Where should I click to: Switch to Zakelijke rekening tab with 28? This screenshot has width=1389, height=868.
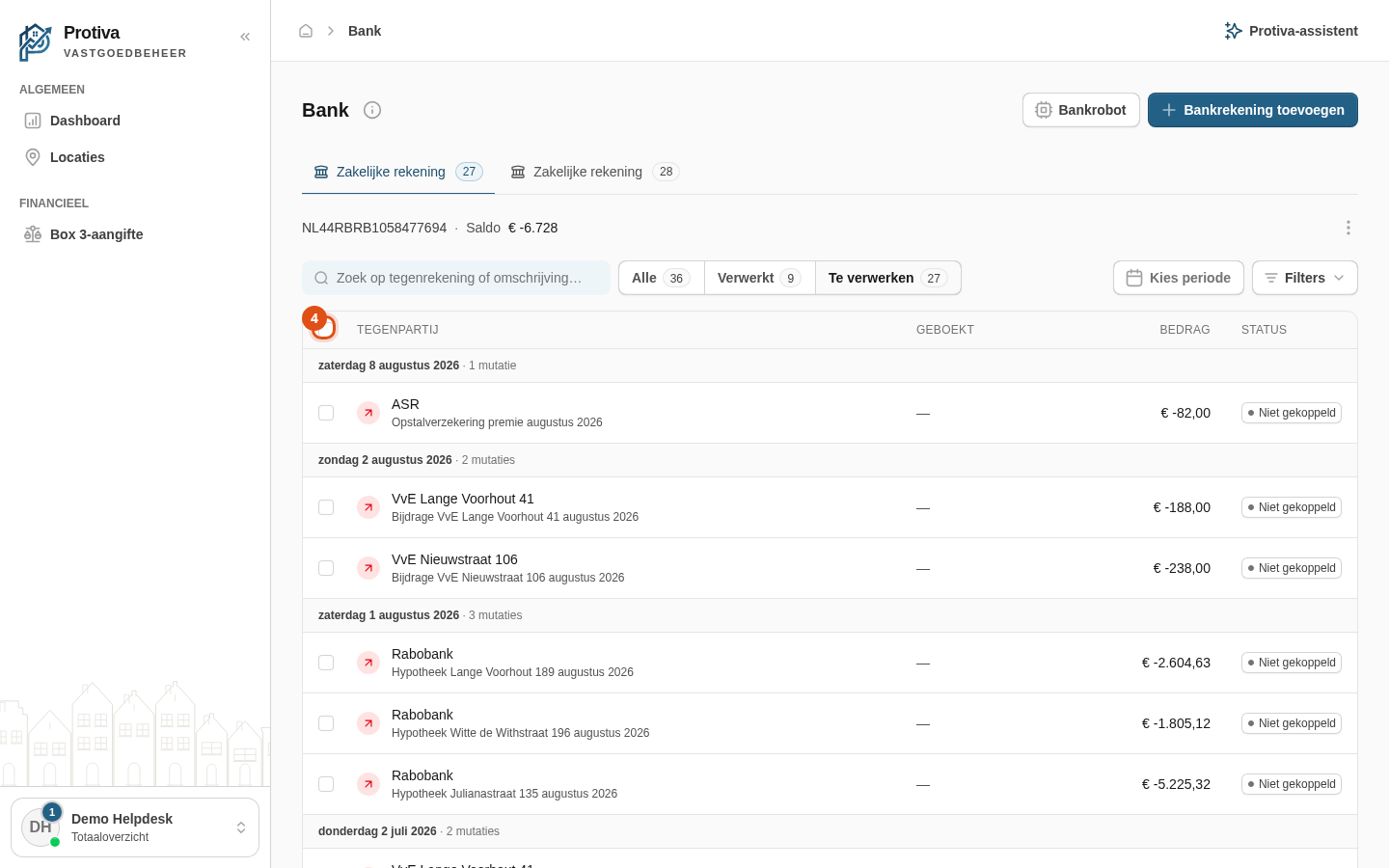click(x=595, y=172)
